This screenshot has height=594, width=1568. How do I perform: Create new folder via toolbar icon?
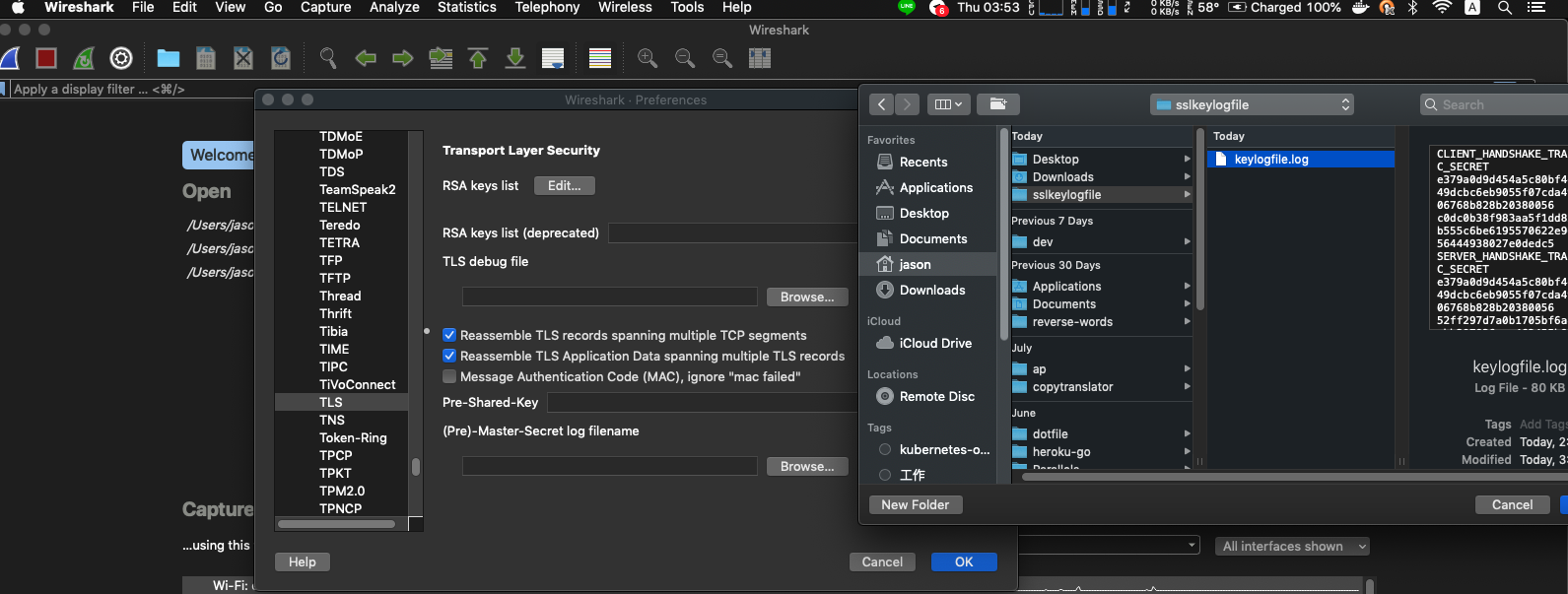click(998, 104)
